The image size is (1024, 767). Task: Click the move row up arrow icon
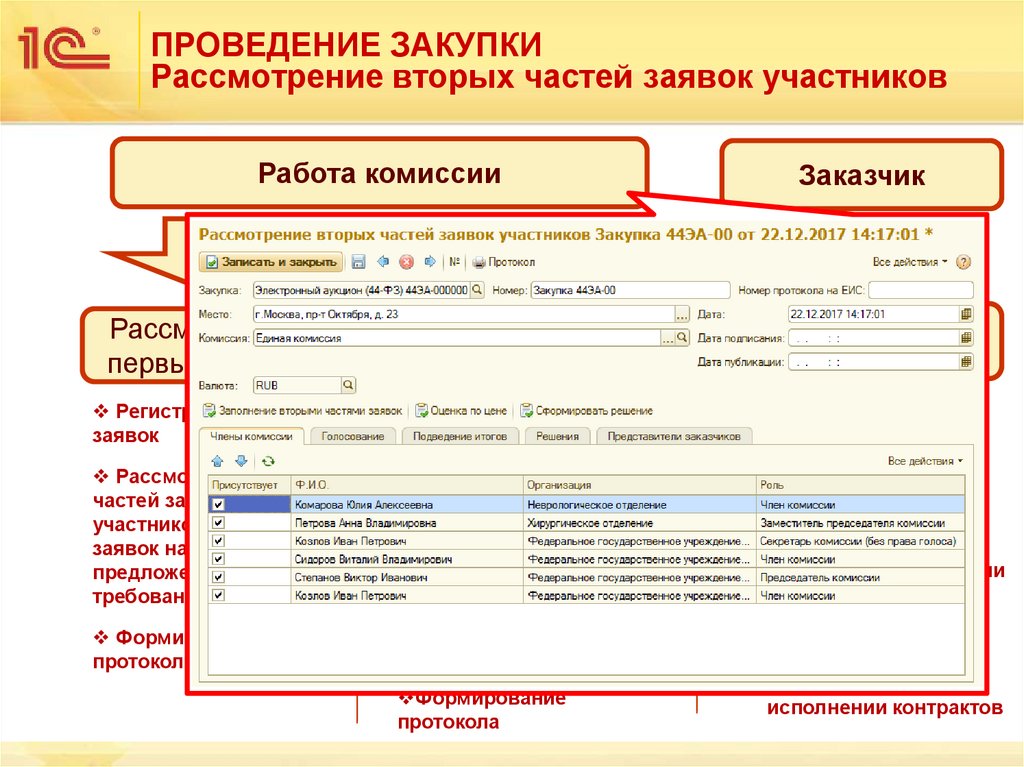click(x=216, y=459)
